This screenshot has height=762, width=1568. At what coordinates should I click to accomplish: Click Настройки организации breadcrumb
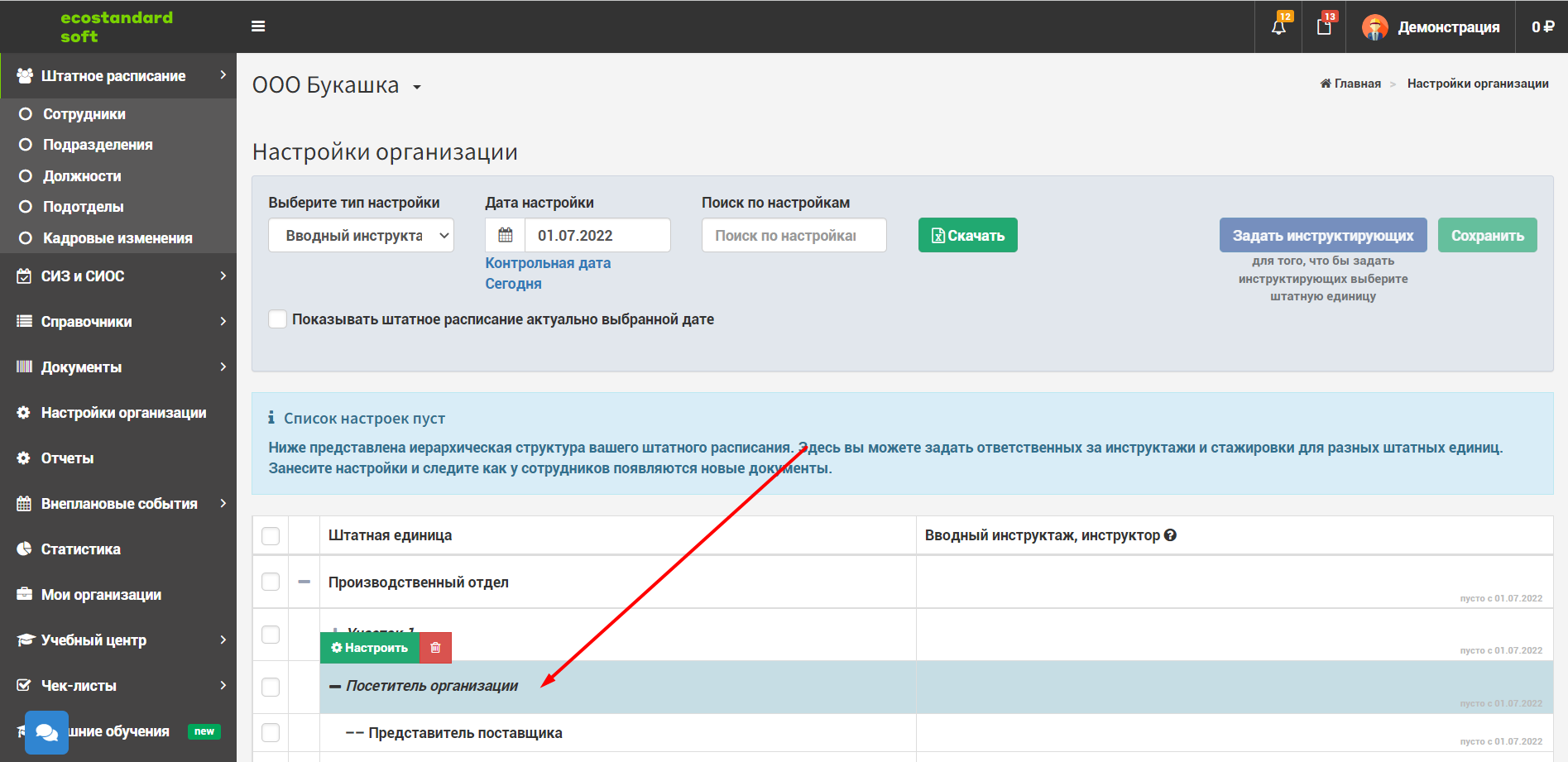point(1478,84)
